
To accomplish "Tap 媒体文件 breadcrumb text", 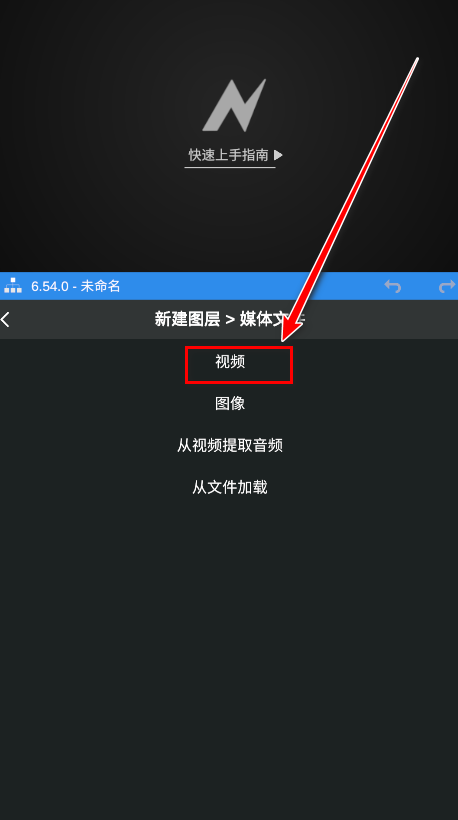I will tap(272, 319).
